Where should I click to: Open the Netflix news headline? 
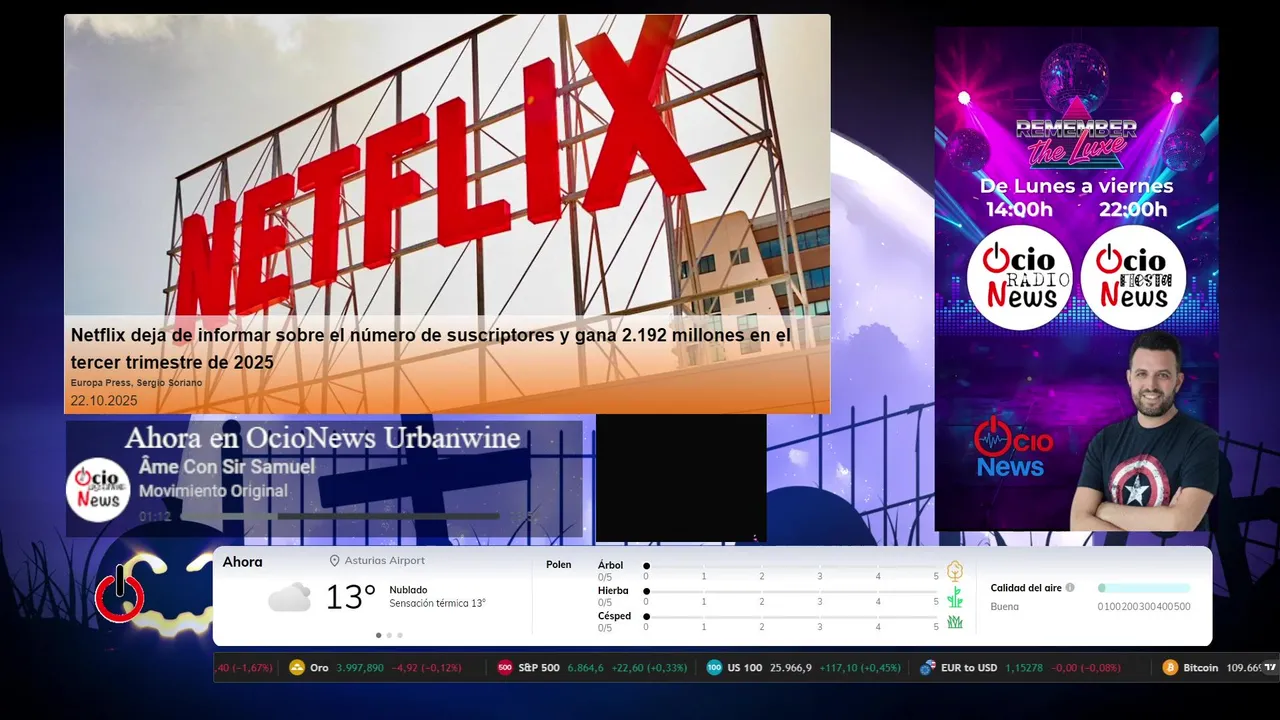pos(431,349)
